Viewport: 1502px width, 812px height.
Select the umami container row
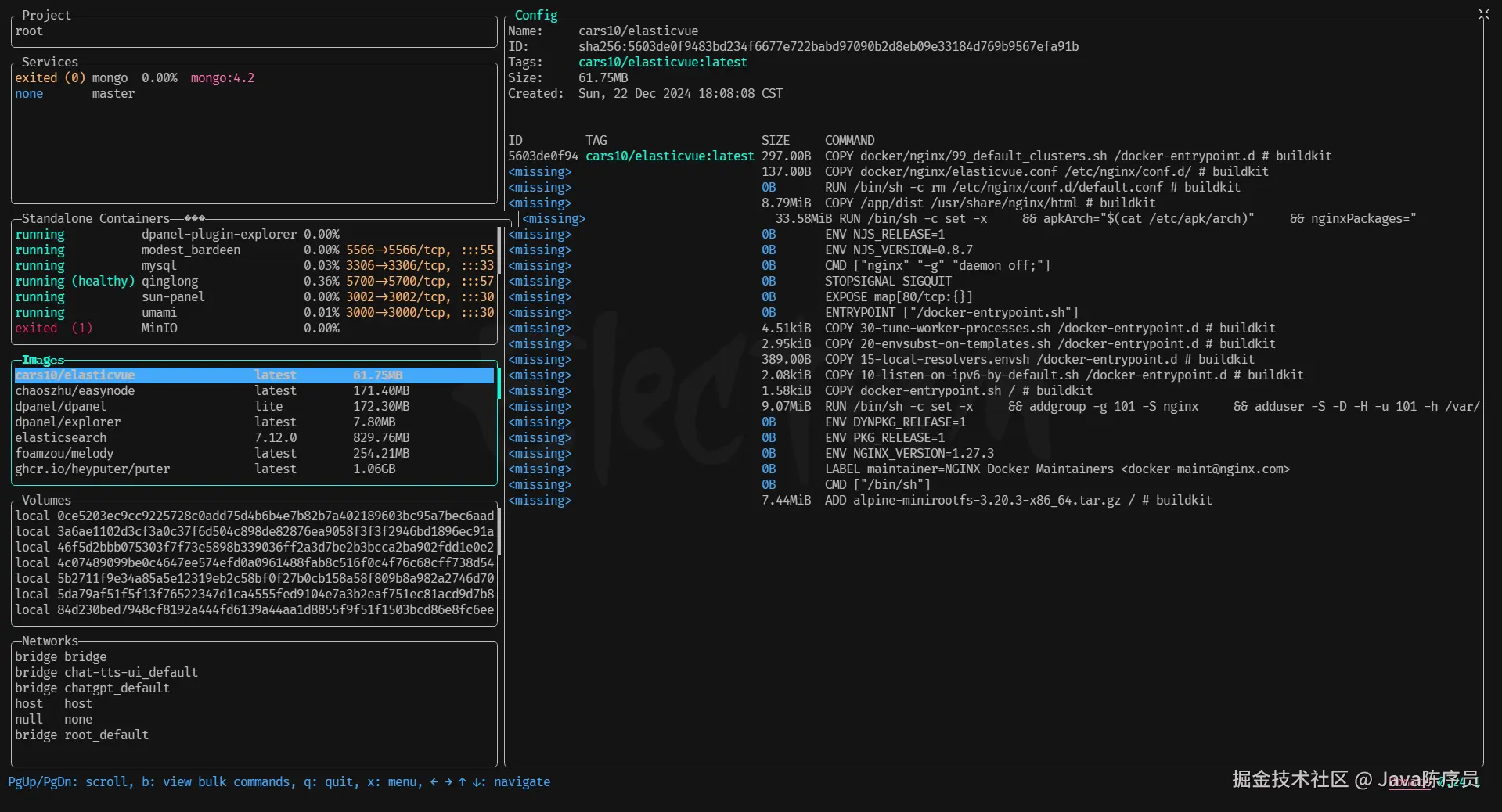[254, 312]
